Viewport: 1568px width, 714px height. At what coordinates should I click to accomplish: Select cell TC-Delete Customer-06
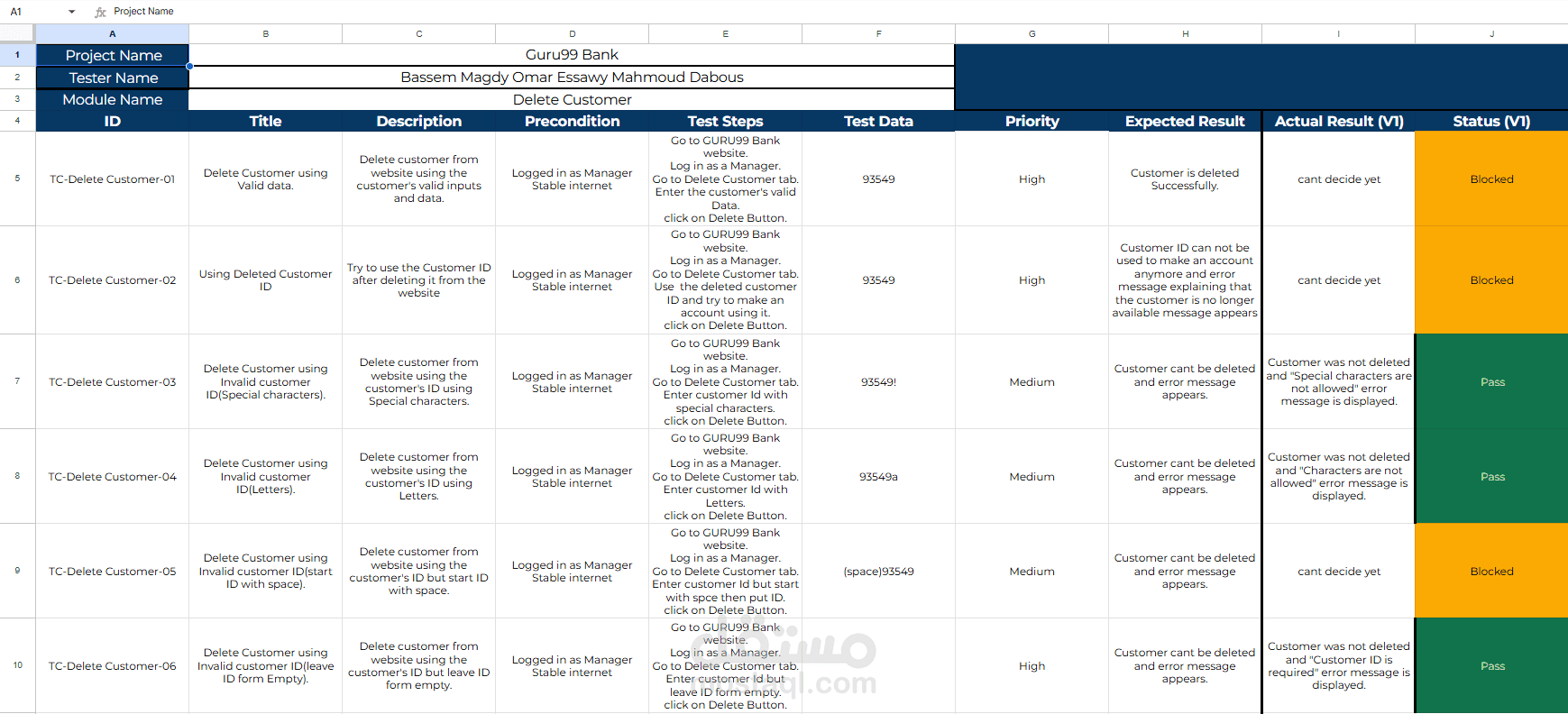pyautogui.click(x=113, y=665)
